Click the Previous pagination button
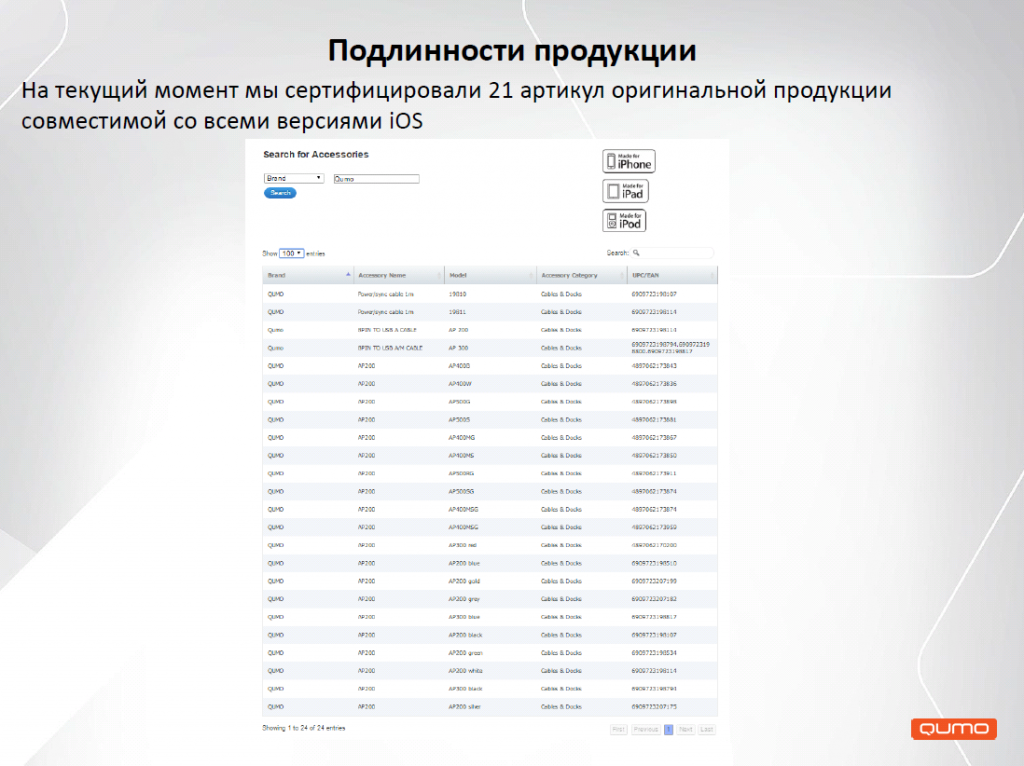This screenshot has width=1024, height=766. [645, 729]
